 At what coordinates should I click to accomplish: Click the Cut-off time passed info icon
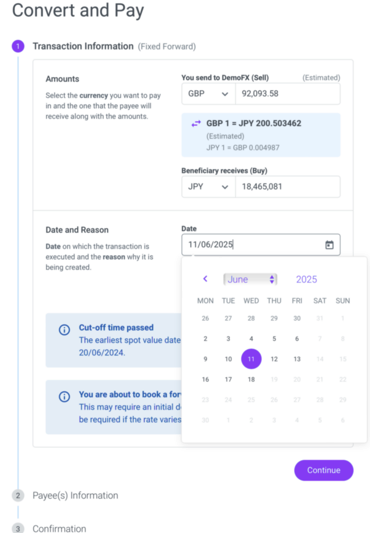click(64, 329)
